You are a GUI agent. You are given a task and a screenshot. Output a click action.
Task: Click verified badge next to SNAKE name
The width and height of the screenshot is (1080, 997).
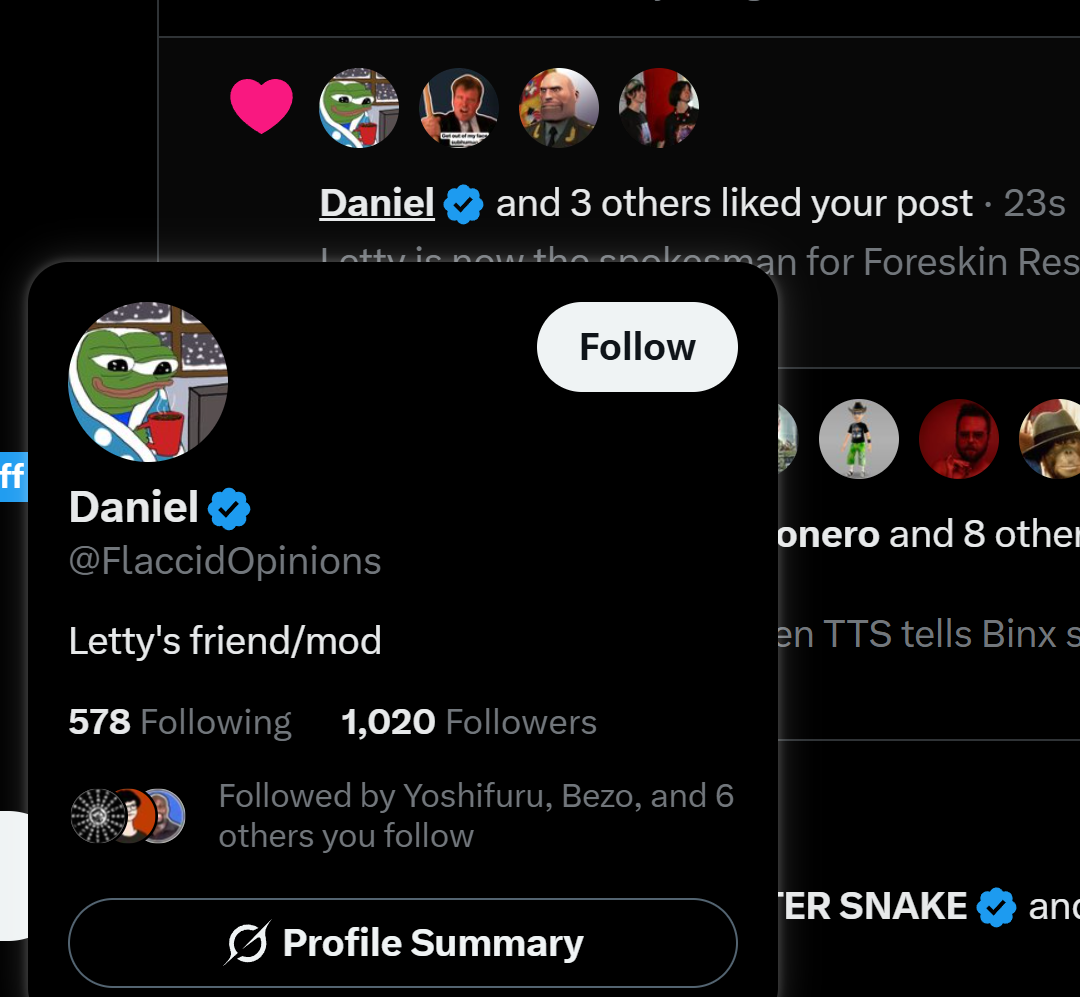[996, 907]
